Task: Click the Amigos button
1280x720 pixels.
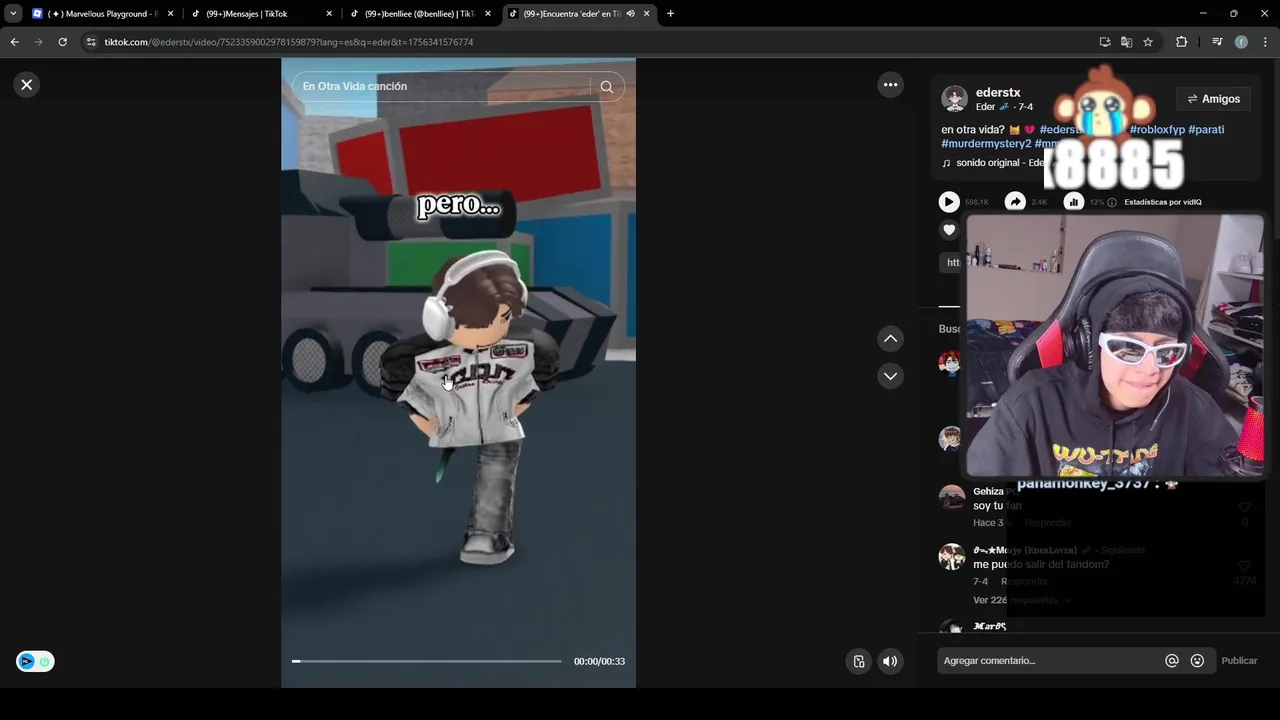Action: [x=1214, y=99]
